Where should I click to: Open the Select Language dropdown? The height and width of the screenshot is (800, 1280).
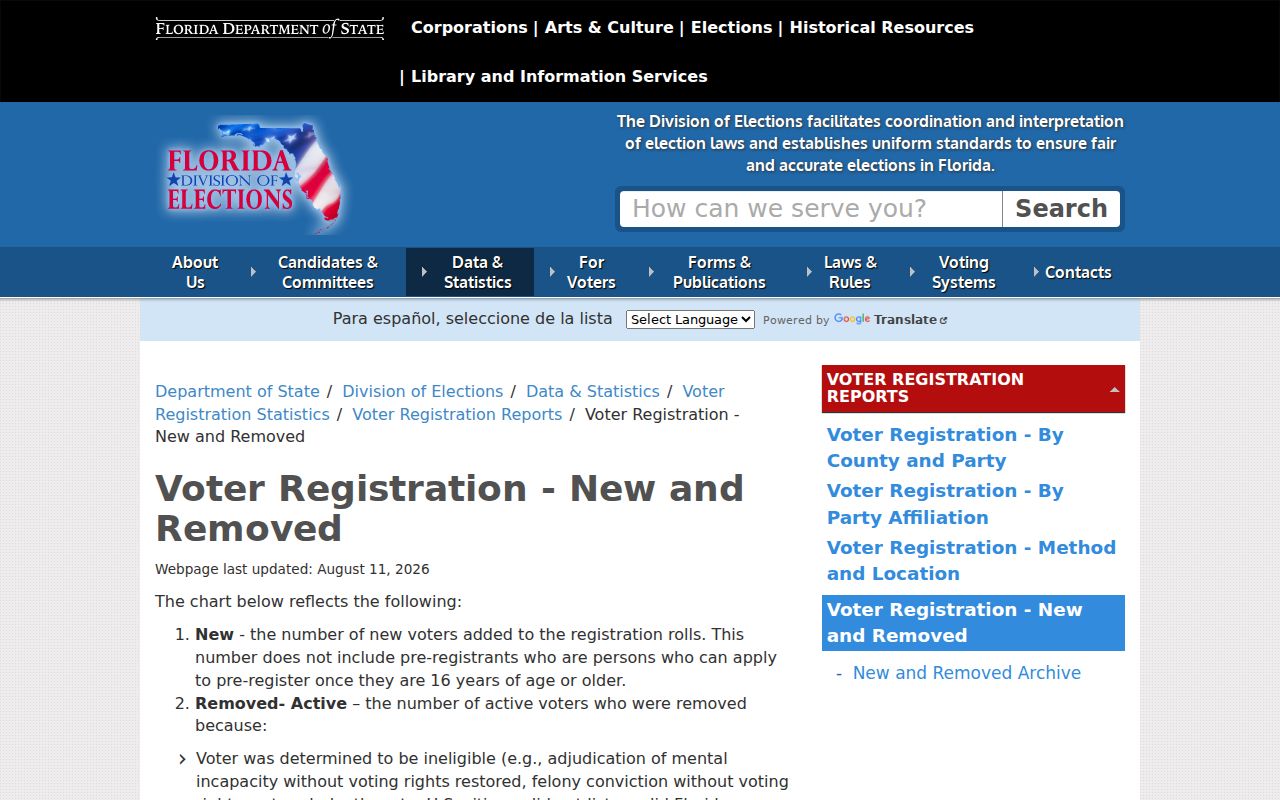coord(690,320)
